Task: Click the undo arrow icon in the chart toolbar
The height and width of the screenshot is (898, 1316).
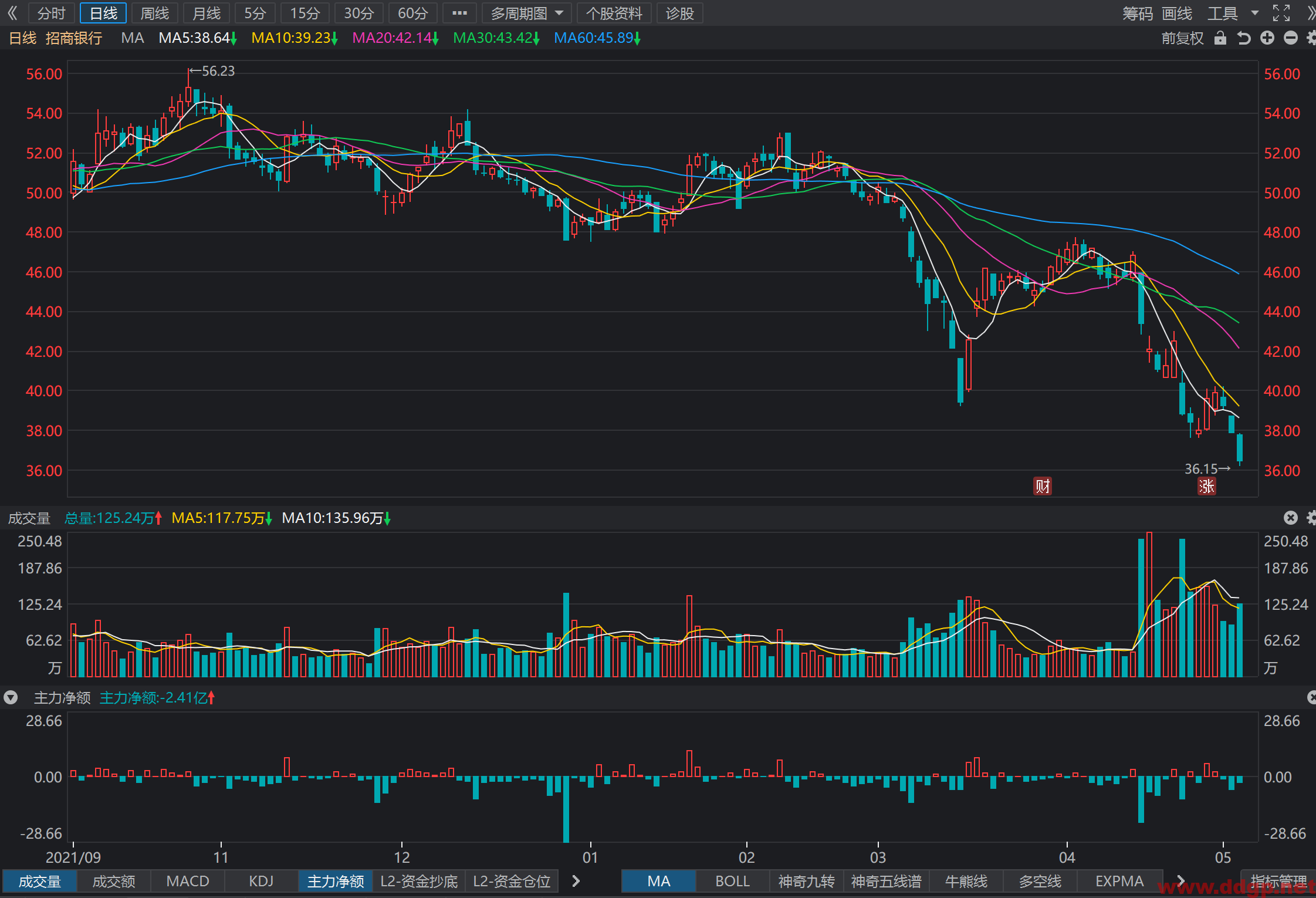Action: tap(1244, 38)
